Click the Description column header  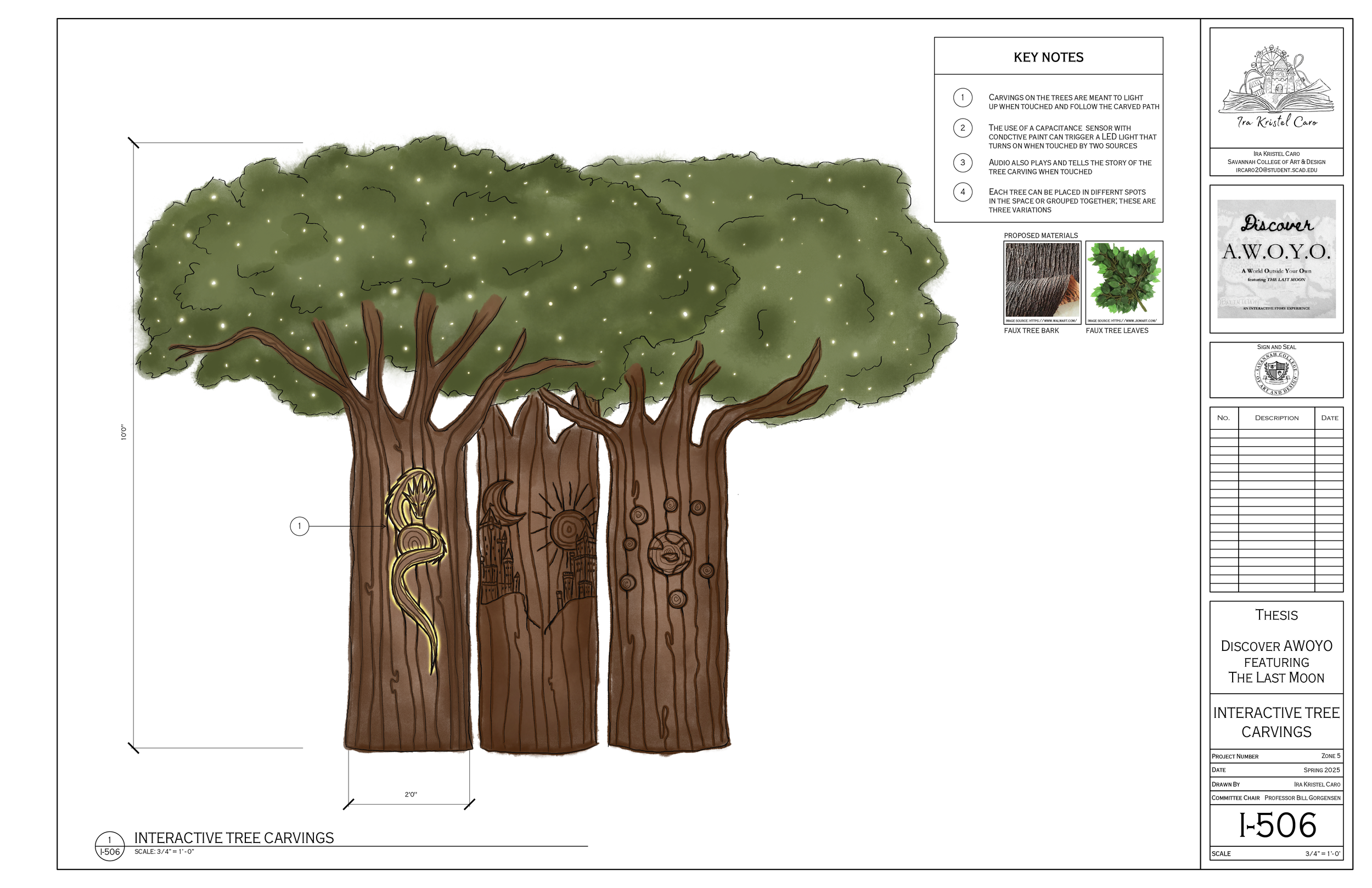coord(1277,418)
